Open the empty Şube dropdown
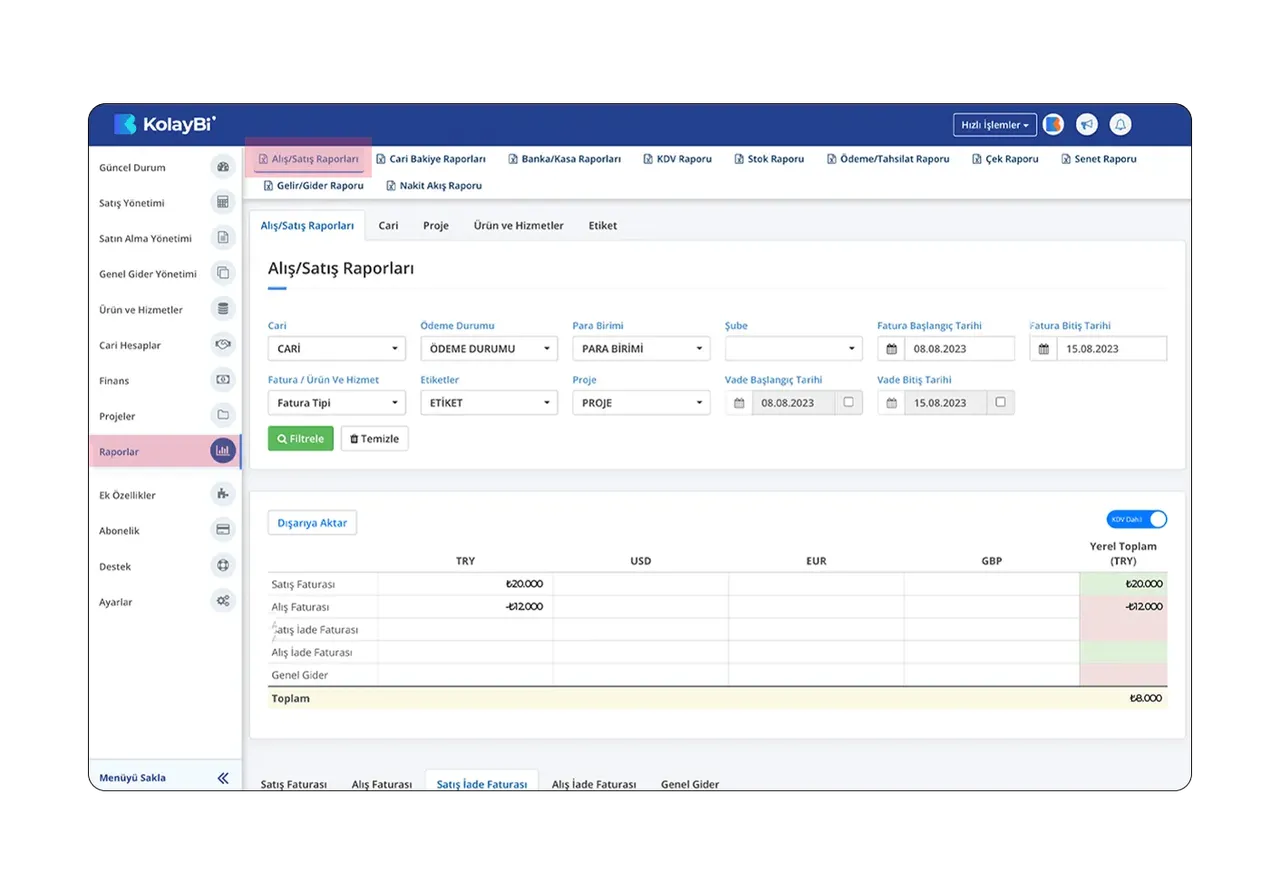 [793, 349]
